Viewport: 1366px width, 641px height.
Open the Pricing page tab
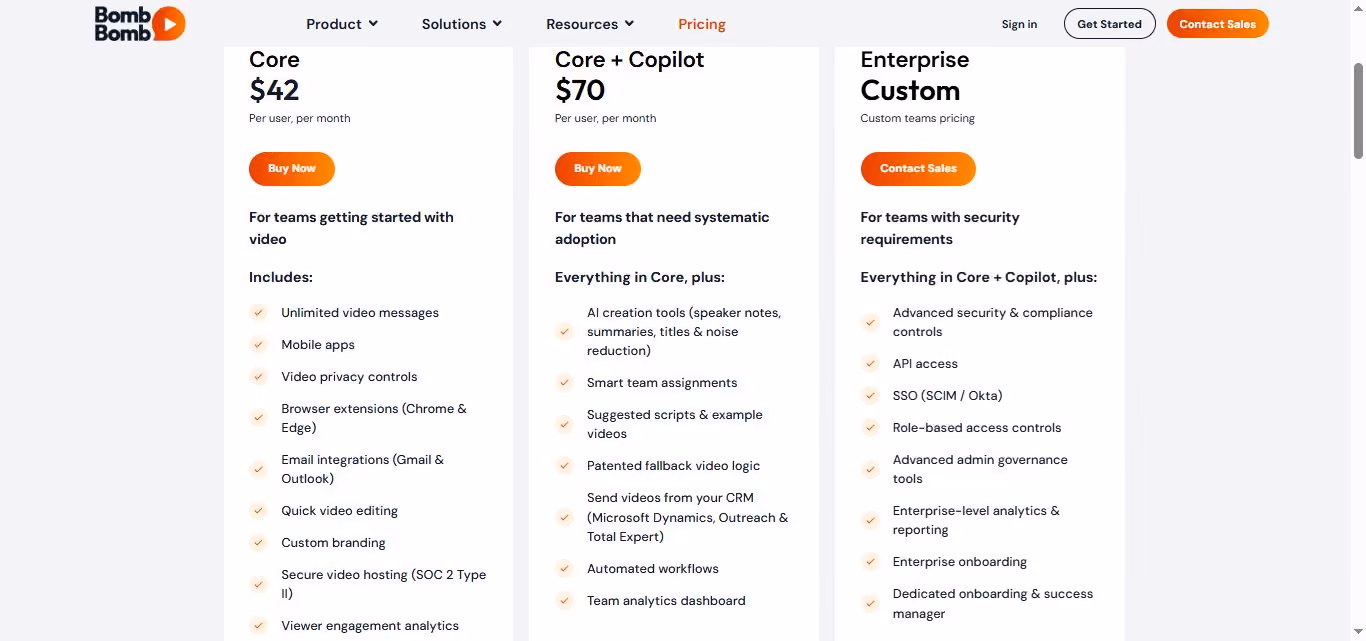[702, 24]
